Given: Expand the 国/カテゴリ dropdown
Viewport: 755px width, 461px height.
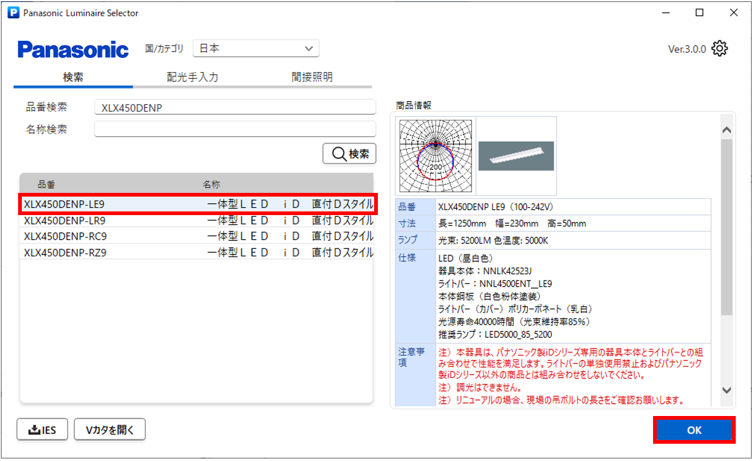Looking at the screenshot, I should pyautogui.click(x=256, y=48).
